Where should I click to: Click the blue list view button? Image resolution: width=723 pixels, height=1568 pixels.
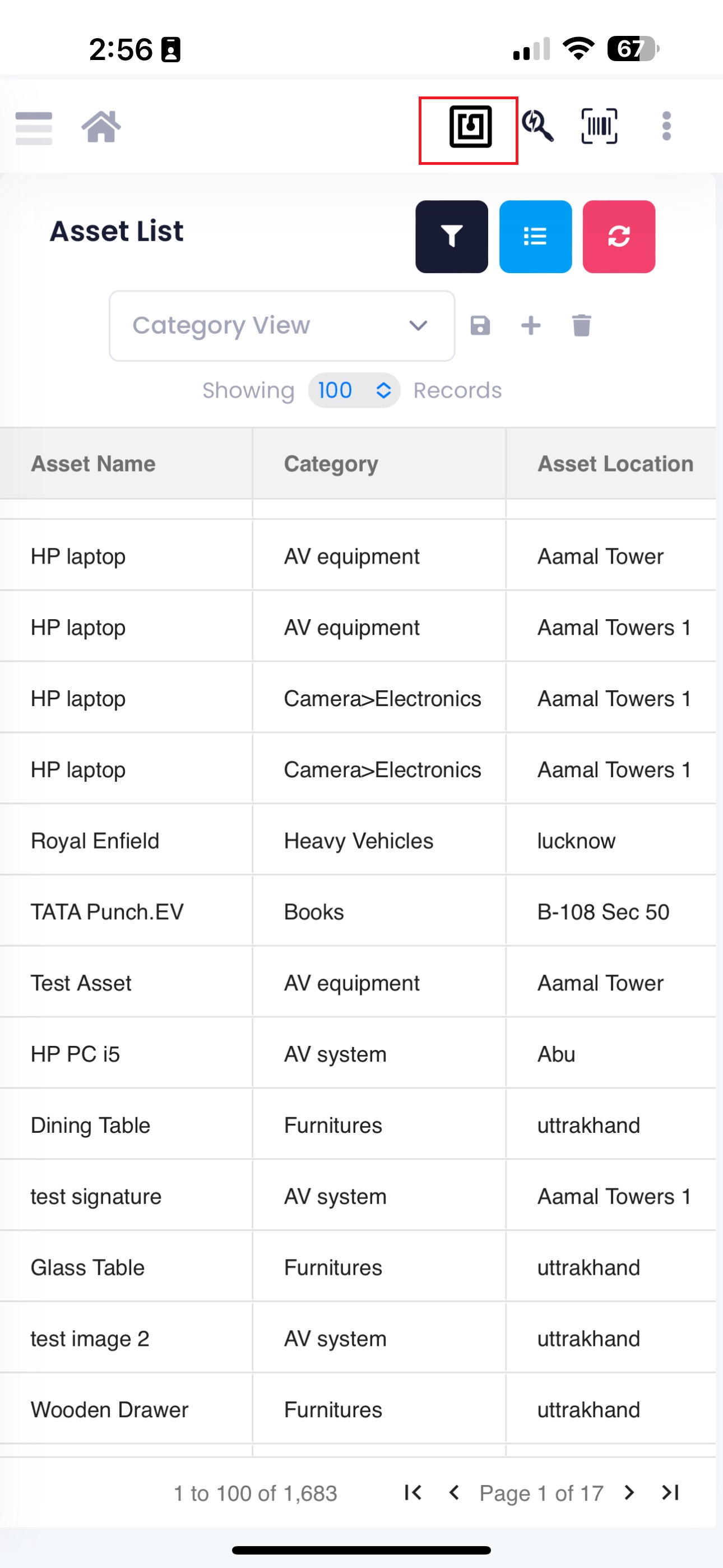click(536, 237)
